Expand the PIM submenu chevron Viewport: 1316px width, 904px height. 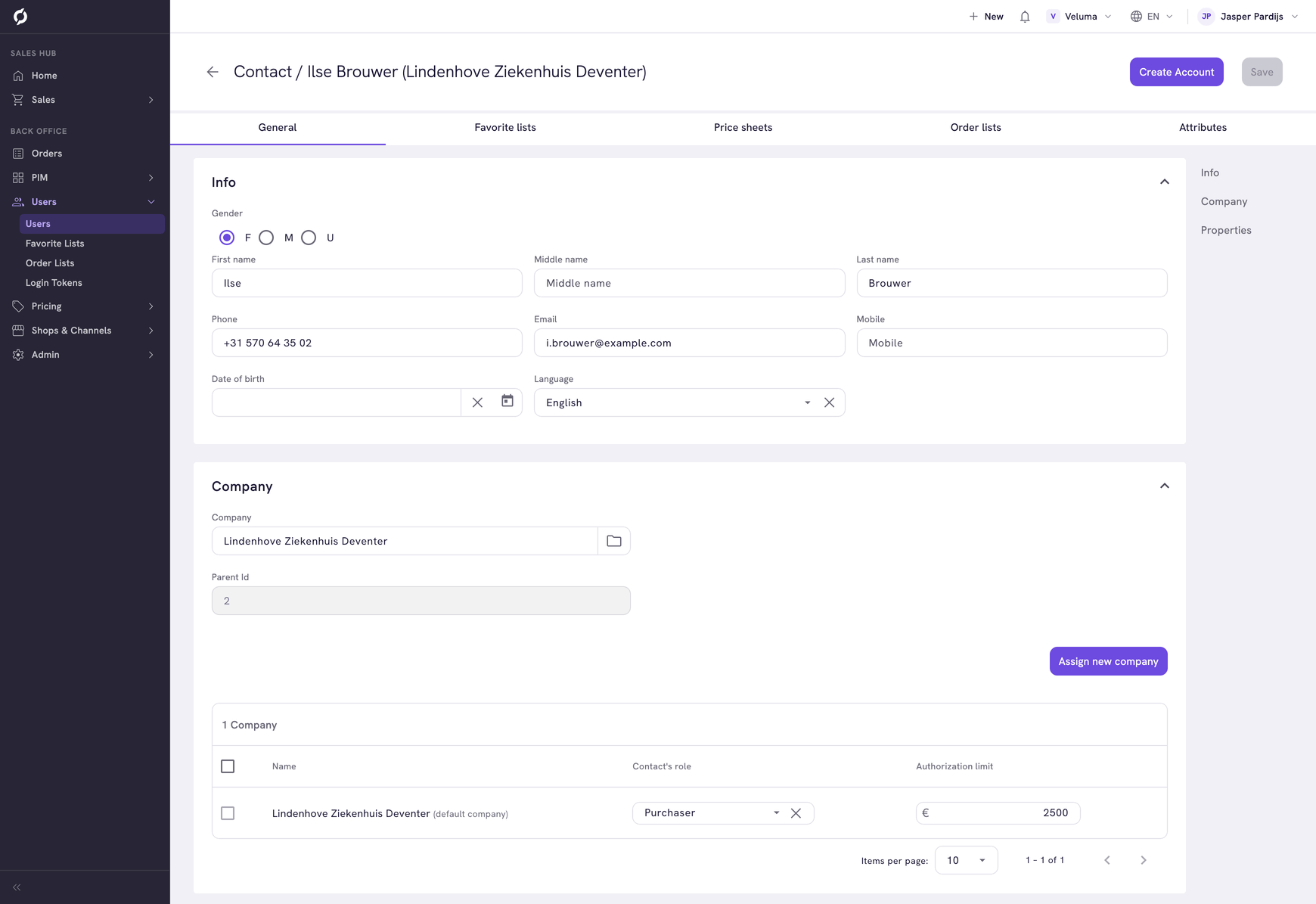pyautogui.click(x=151, y=178)
